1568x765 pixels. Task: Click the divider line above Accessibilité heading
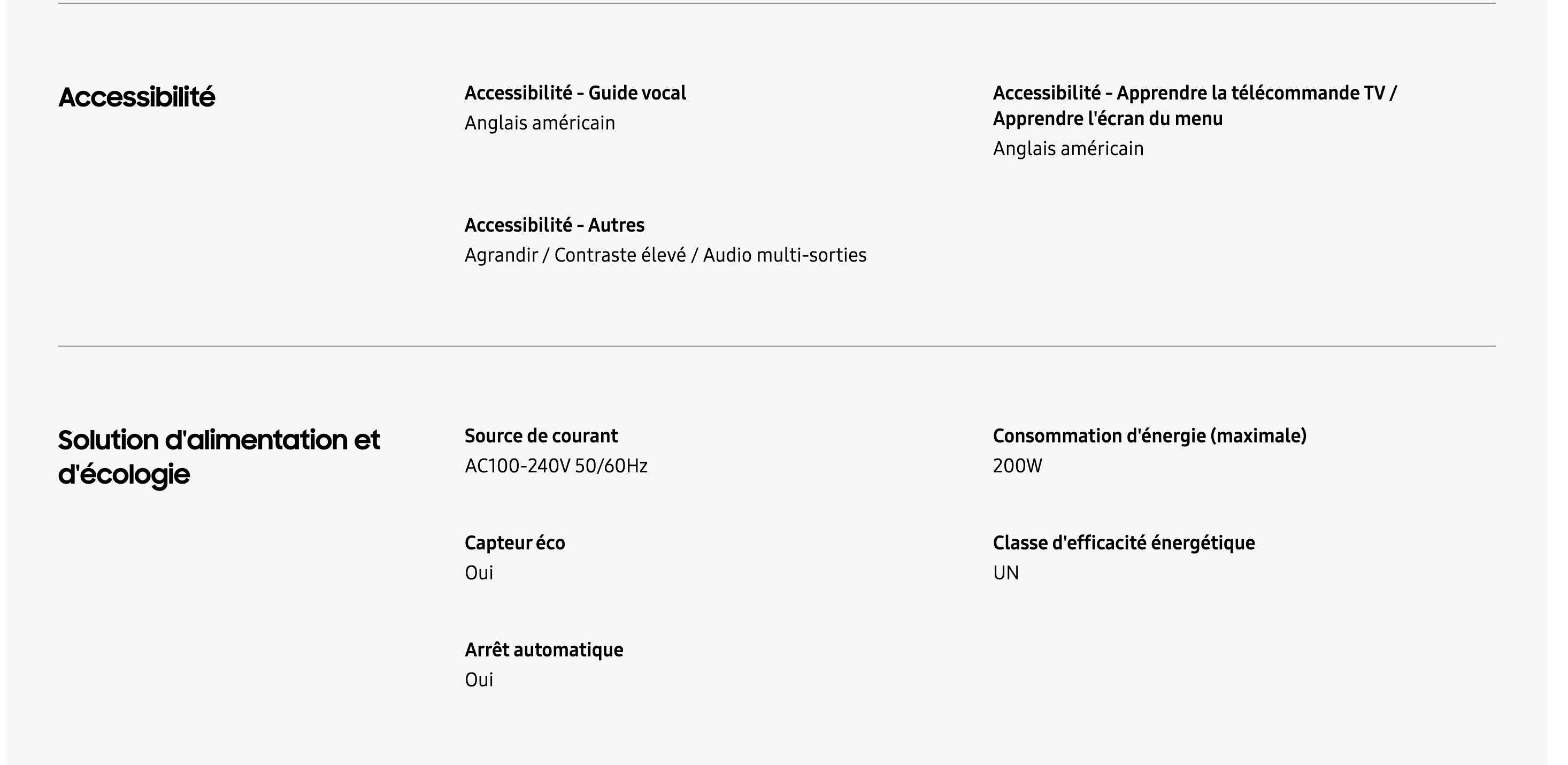(x=777, y=4)
